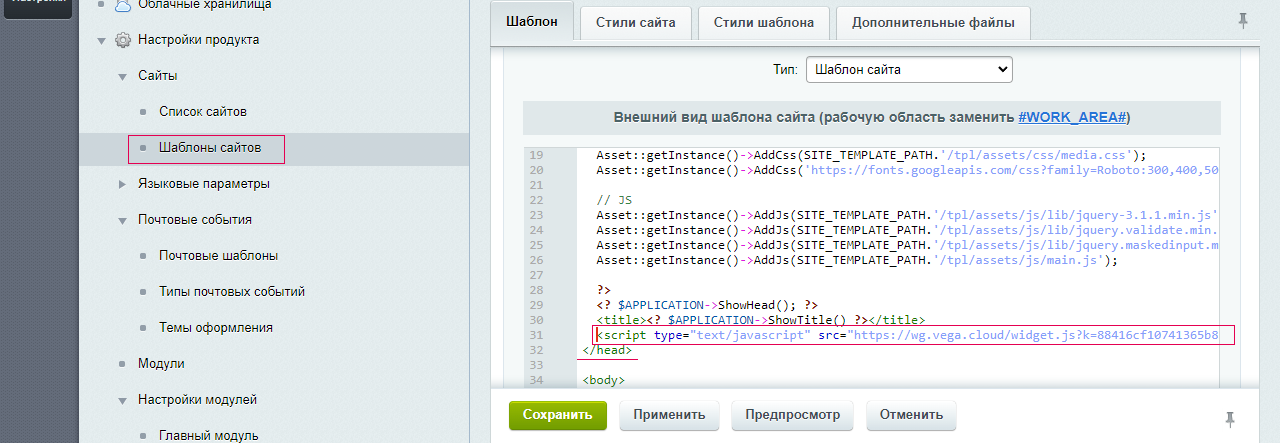
Task: Expand the Языковые параметры section
Action: 122,184
